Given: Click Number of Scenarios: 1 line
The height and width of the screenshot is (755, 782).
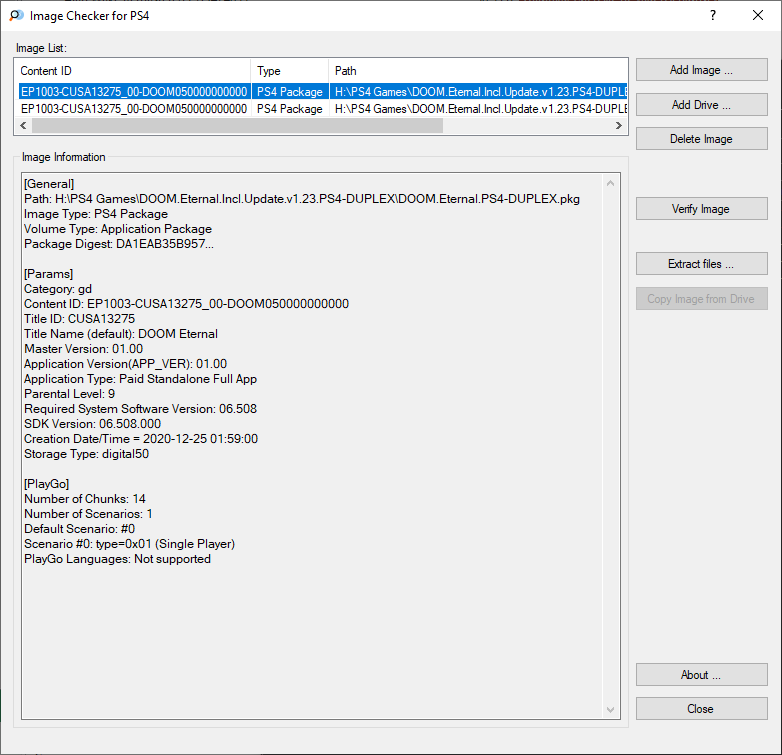Looking at the screenshot, I should click(88, 514).
